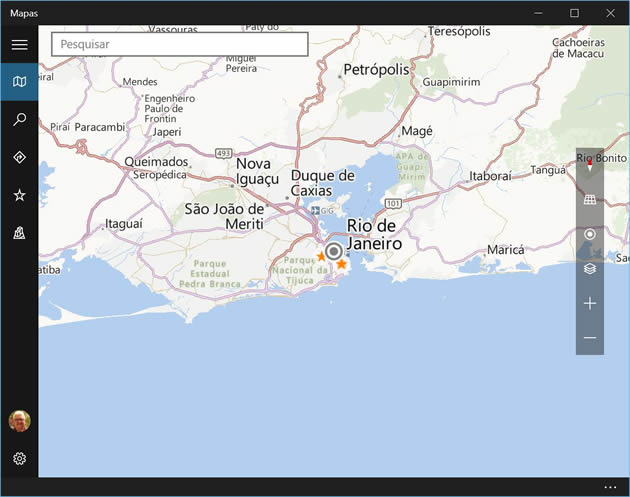
Task: Click the Teresópolis city label
Action: click(459, 31)
